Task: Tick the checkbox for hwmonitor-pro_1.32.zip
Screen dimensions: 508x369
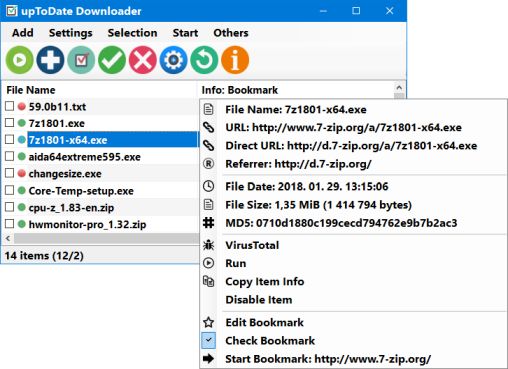Action: pos(10,224)
